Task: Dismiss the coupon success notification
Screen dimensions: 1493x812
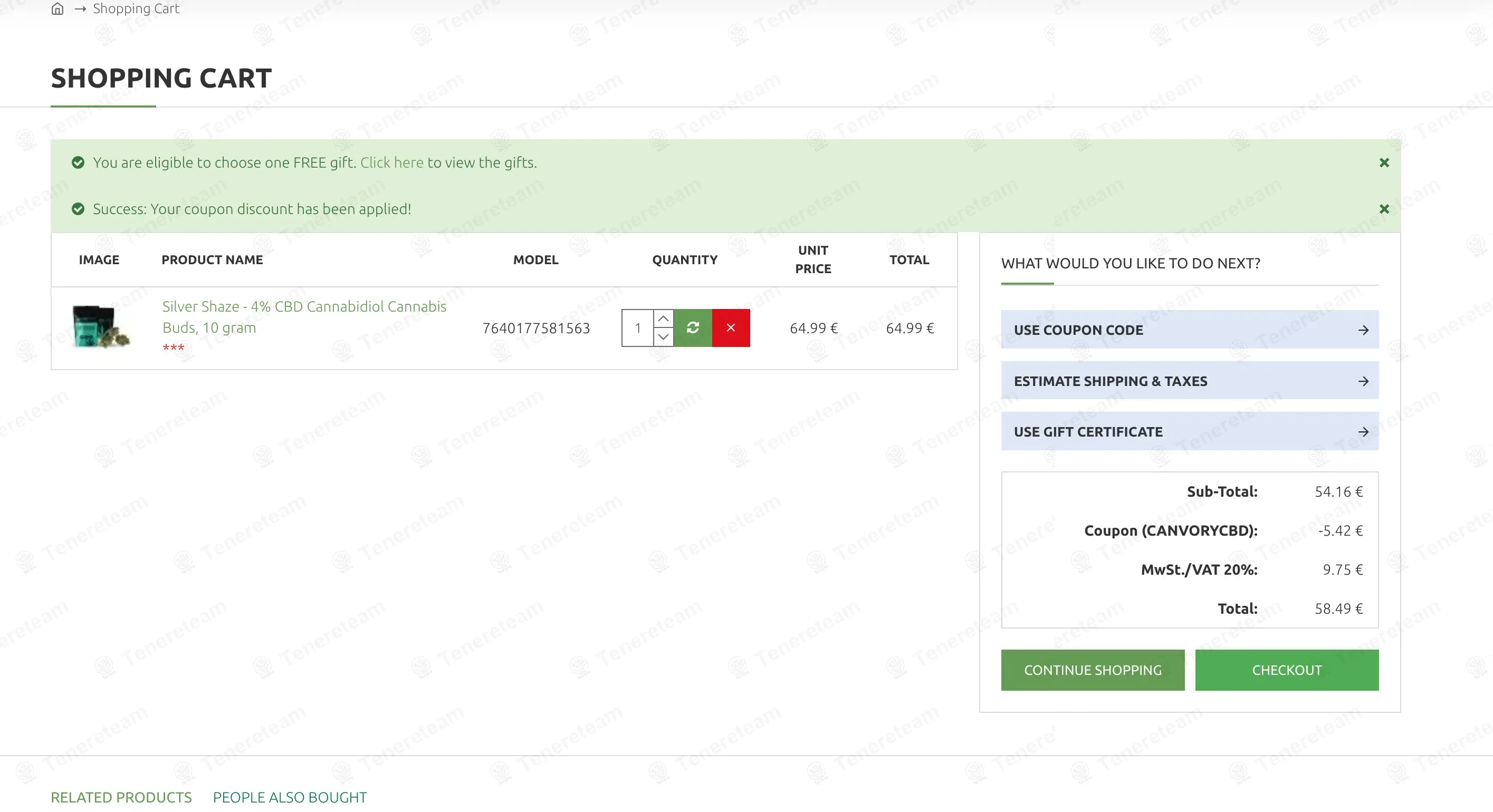Action: (x=1384, y=209)
